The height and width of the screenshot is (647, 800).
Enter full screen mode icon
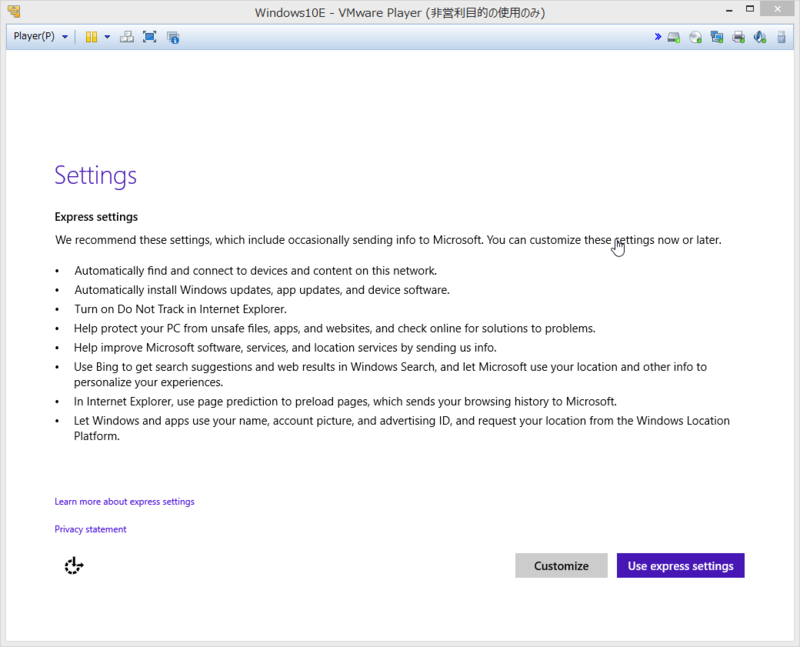149,37
